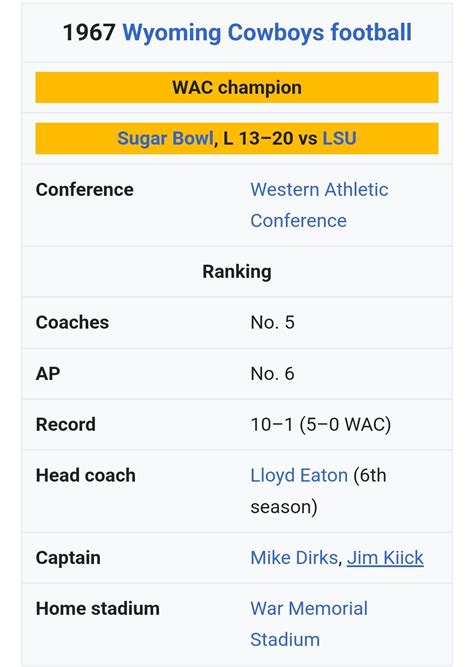The height and width of the screenshot is (667, 474).
Task: Click the gold WAC champion banner
Action: (x=237, y=88)
